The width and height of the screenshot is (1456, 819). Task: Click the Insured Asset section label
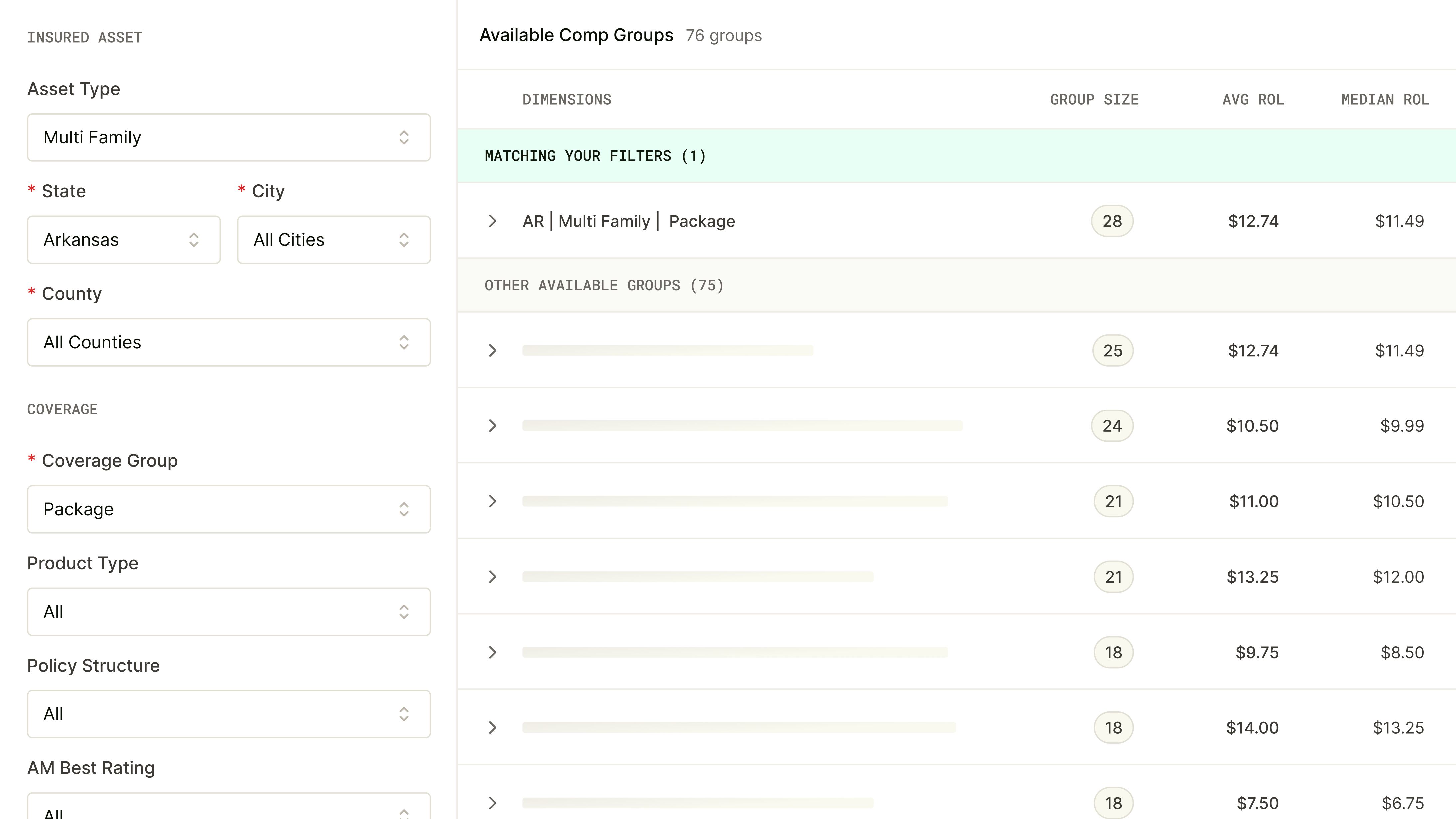click(x=85, y=37)
